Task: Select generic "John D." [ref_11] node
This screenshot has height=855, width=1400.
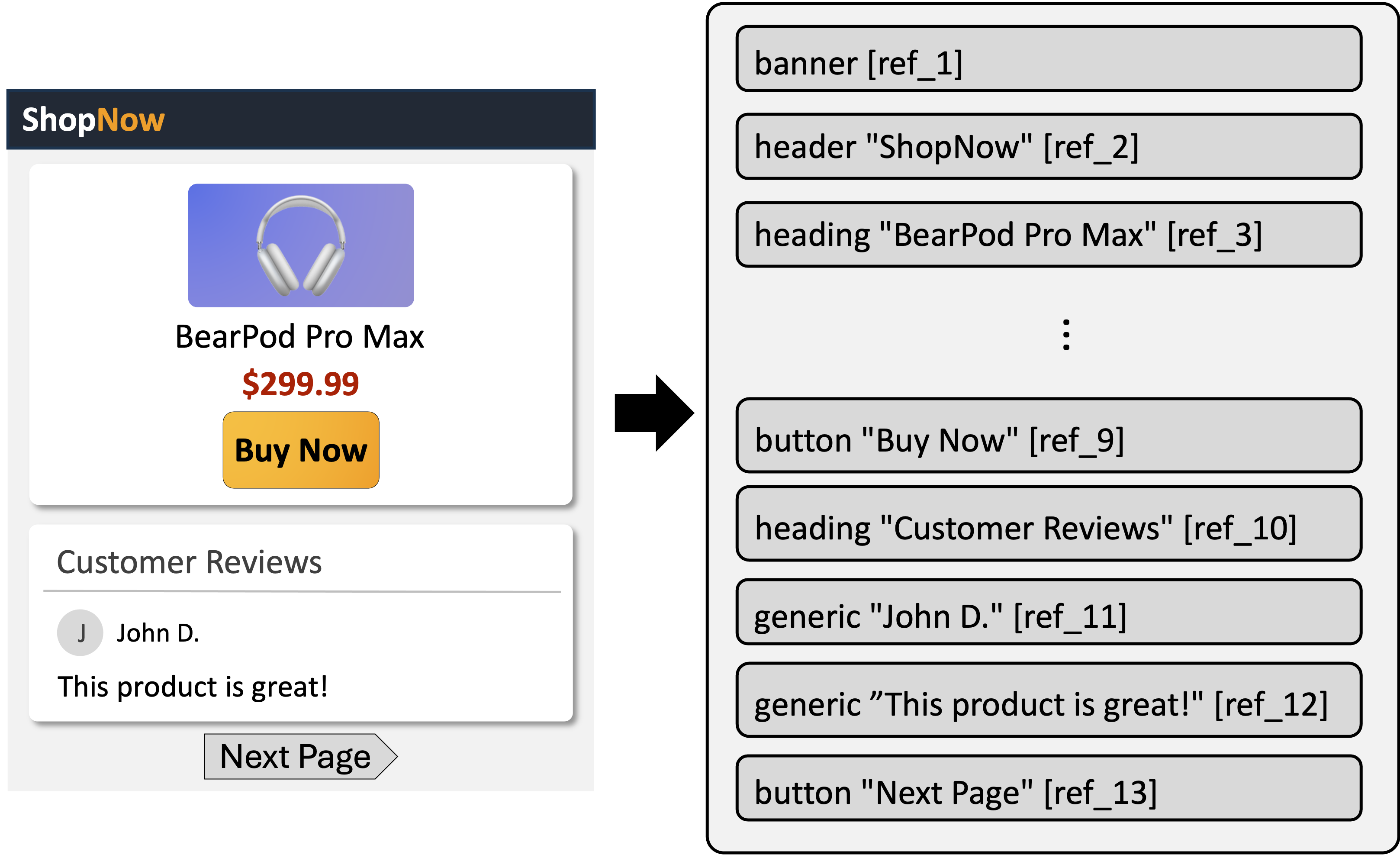Action: point(1049,612)
